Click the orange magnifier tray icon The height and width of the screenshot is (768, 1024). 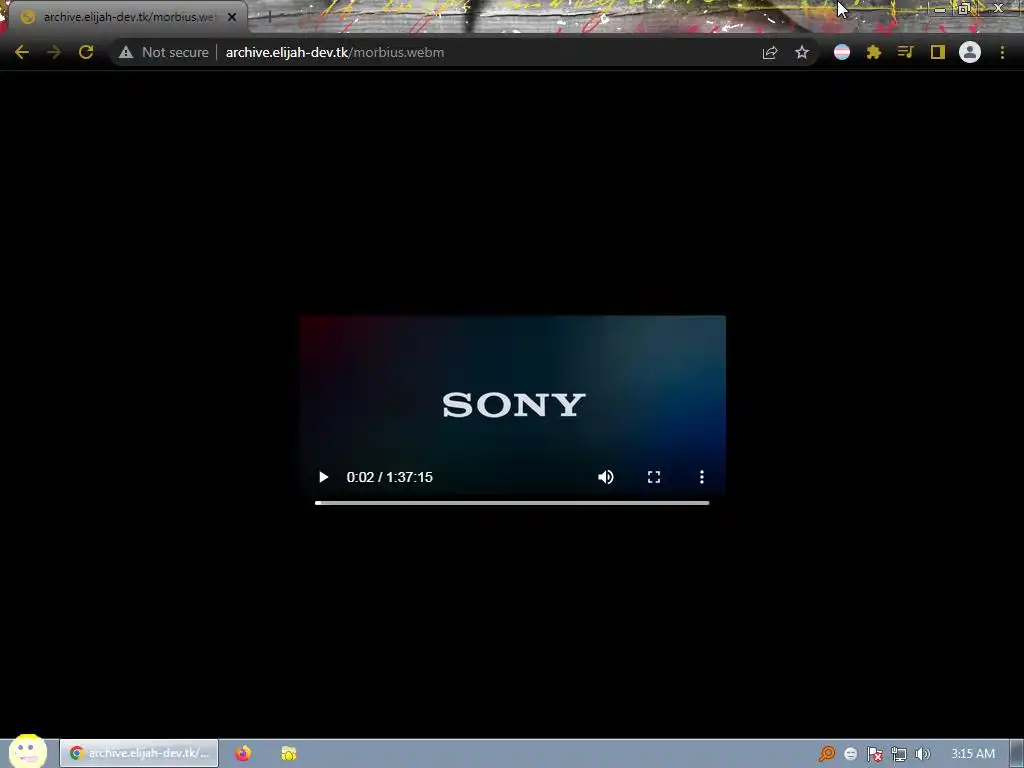[827, 754]
